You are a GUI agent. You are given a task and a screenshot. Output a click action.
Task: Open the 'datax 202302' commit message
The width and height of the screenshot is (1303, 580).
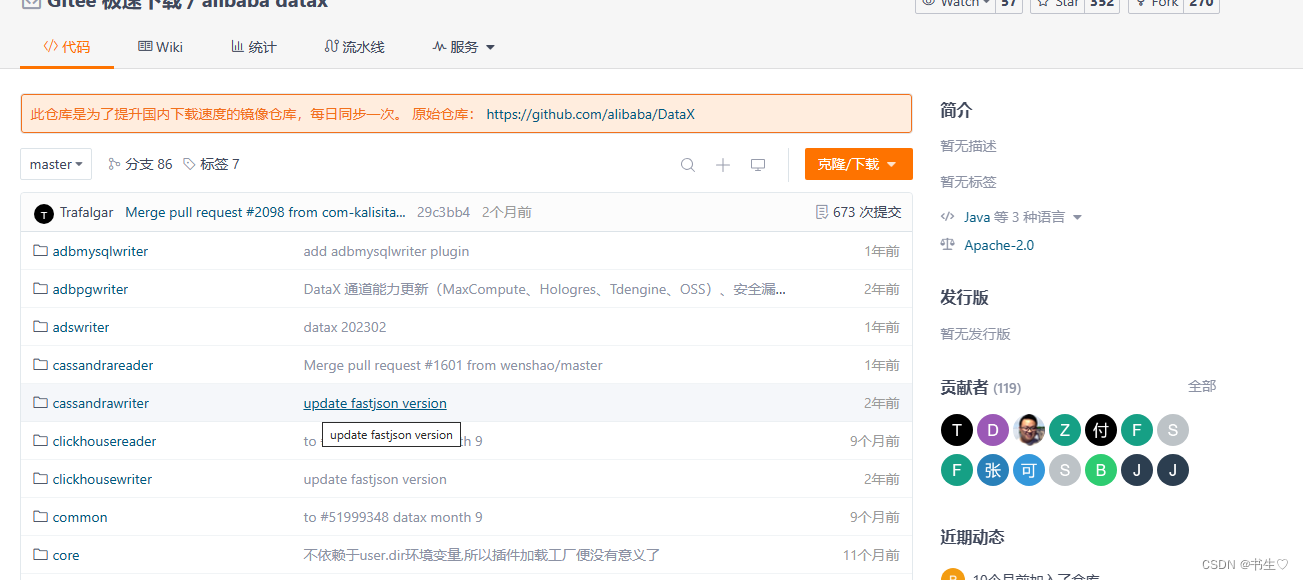point(345,327)
